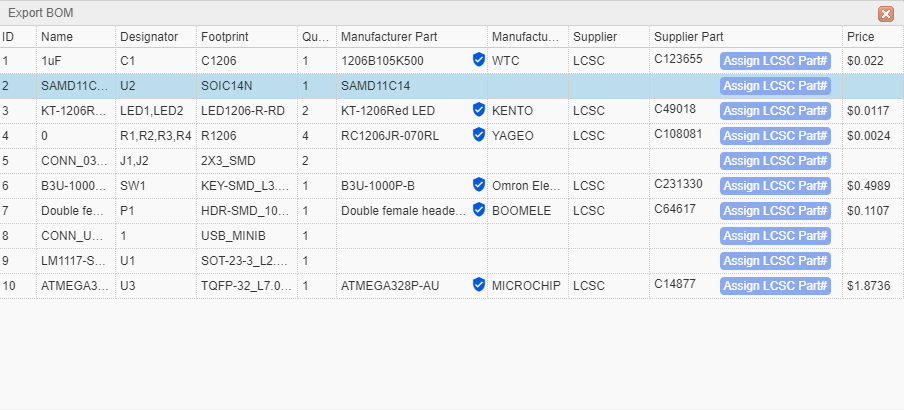904x410 pixels.
Task: Sort by the Name column header
Action: coord(57,37)
